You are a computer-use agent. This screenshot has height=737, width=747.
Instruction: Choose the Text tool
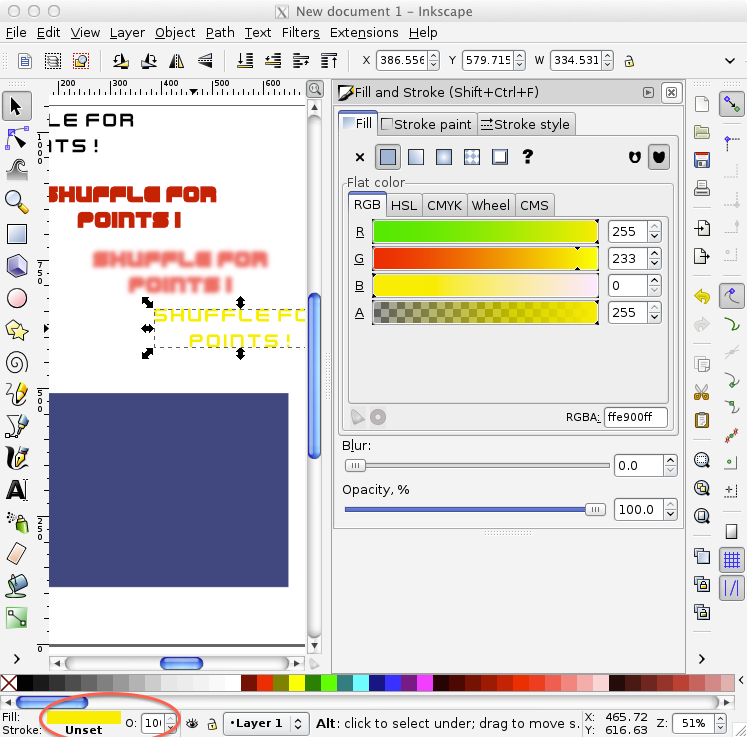pyautogui.click(x=17, y=490)
